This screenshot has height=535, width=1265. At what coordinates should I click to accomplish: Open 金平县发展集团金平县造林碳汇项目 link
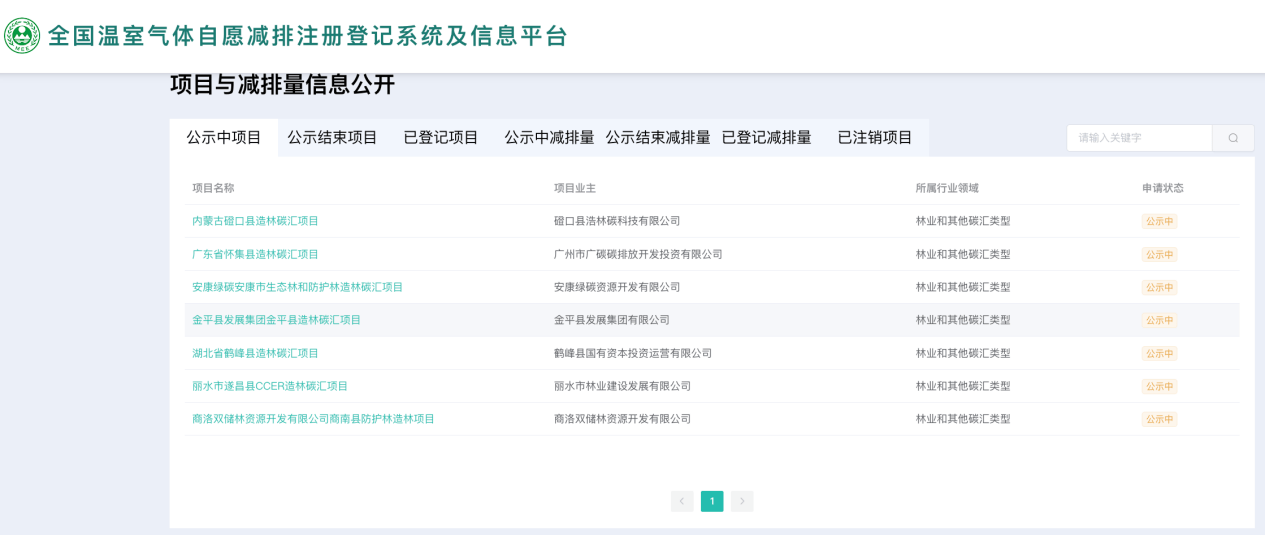(276, 320)
